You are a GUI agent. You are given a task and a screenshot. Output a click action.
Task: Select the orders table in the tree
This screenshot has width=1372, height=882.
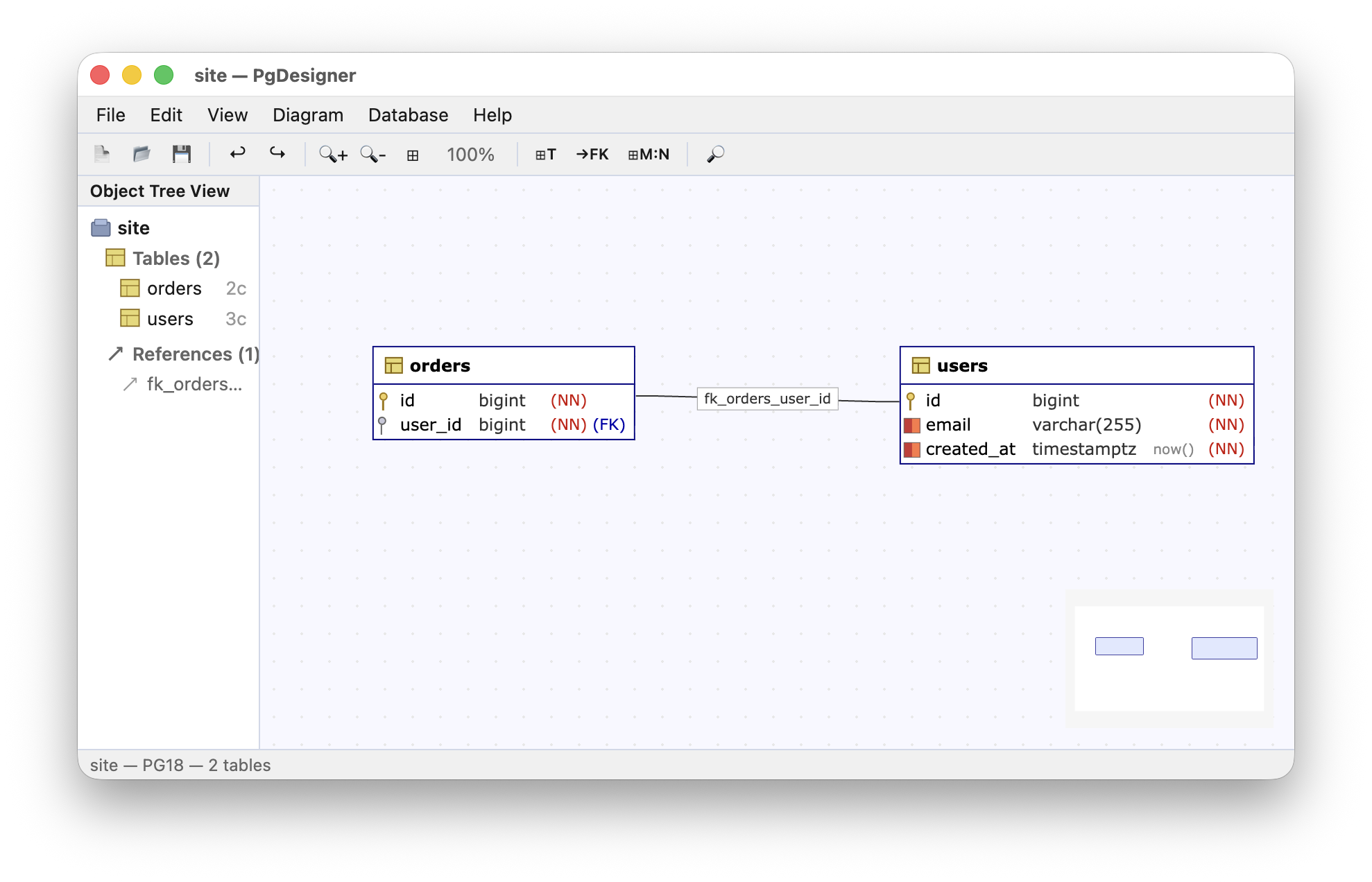173,288
